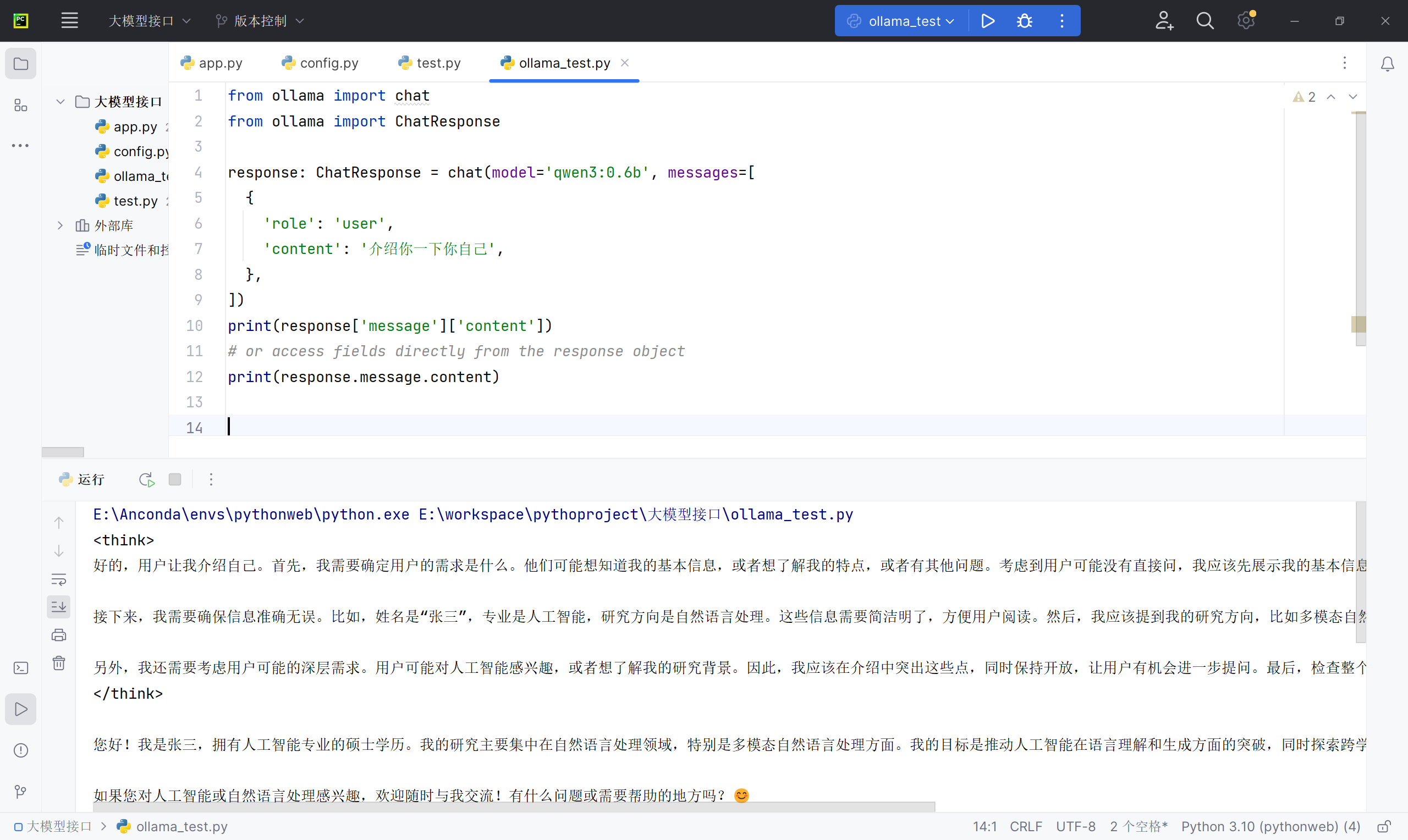Screen dimensions: 1408x840
Task: Toggle read-only lock in status bar
Action: 1384,826
